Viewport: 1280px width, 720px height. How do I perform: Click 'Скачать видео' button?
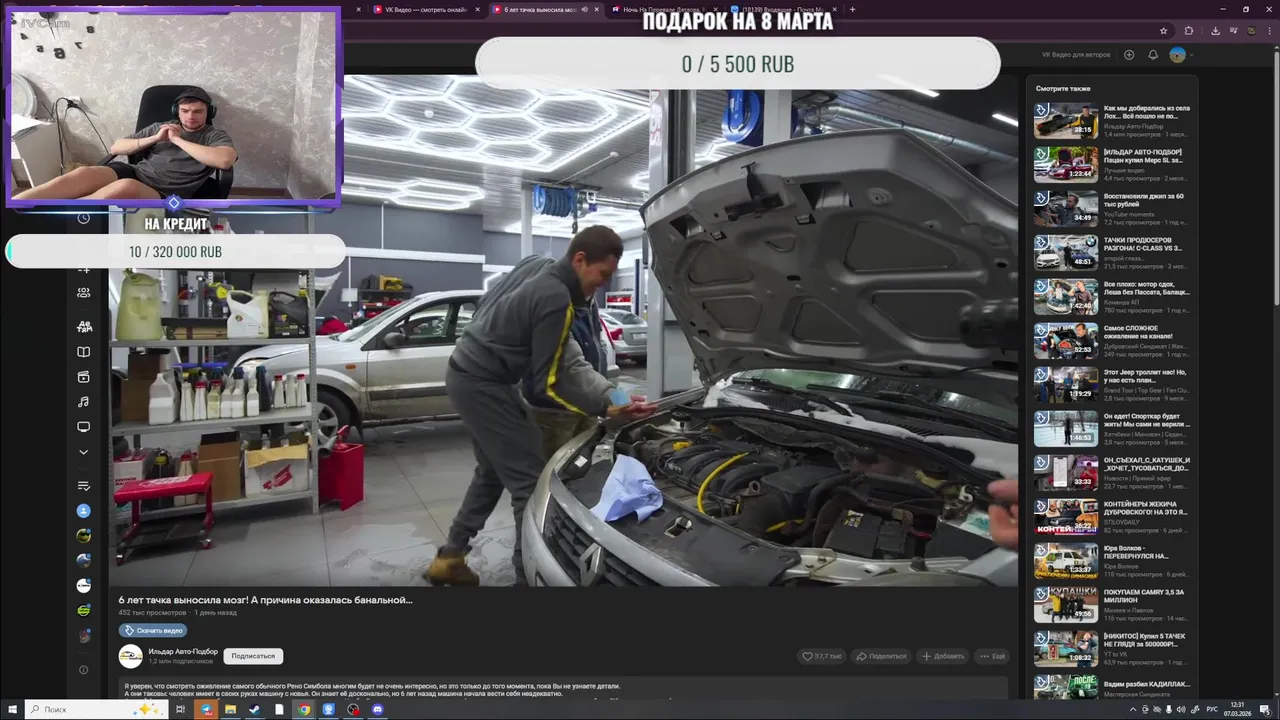tap(153, 630)
